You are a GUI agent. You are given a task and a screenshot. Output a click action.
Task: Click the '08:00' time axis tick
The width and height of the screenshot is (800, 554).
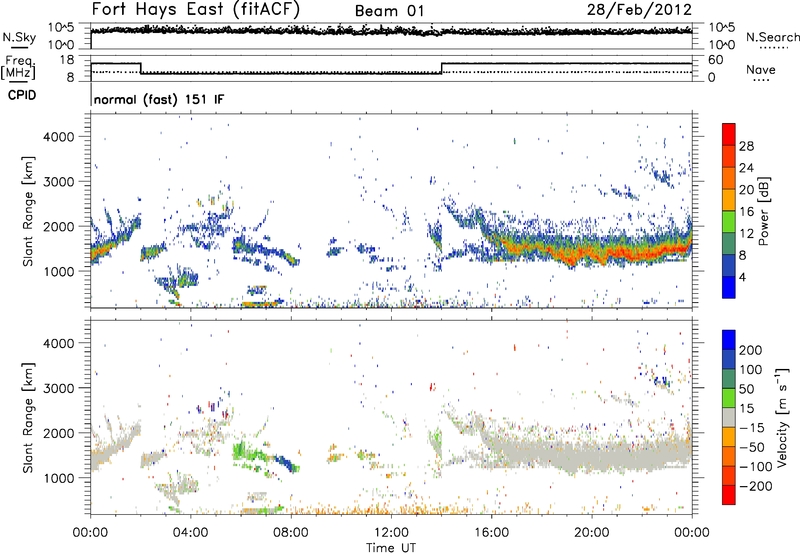click(290, 532)
